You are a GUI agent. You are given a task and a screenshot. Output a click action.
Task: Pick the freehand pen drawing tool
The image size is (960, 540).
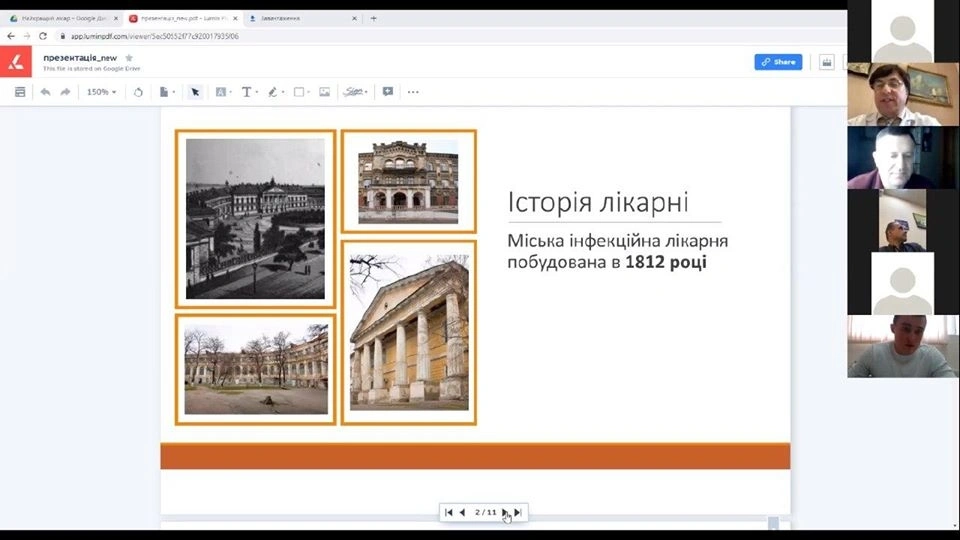272,92
